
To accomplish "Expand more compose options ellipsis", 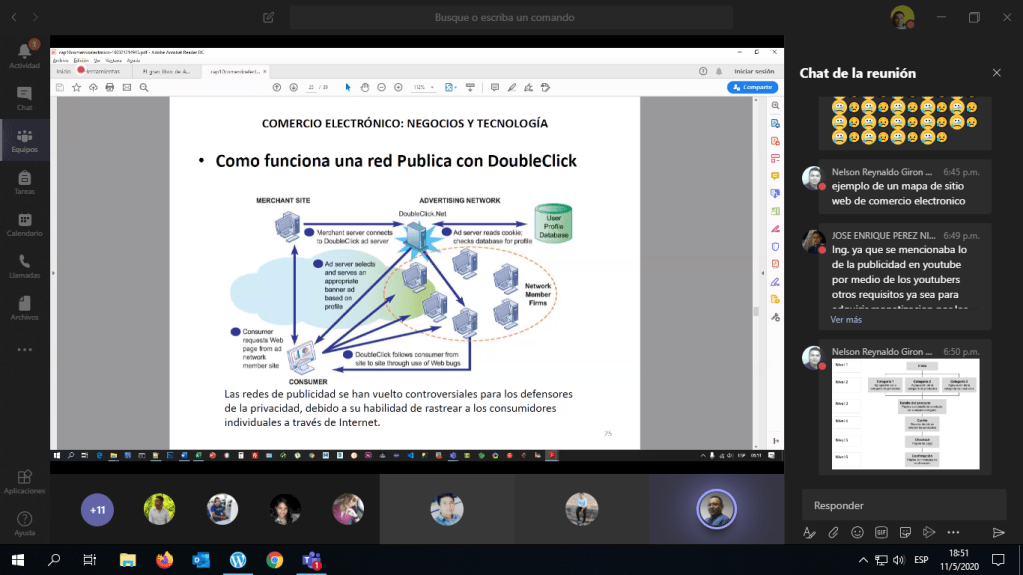I will (953, 532).
